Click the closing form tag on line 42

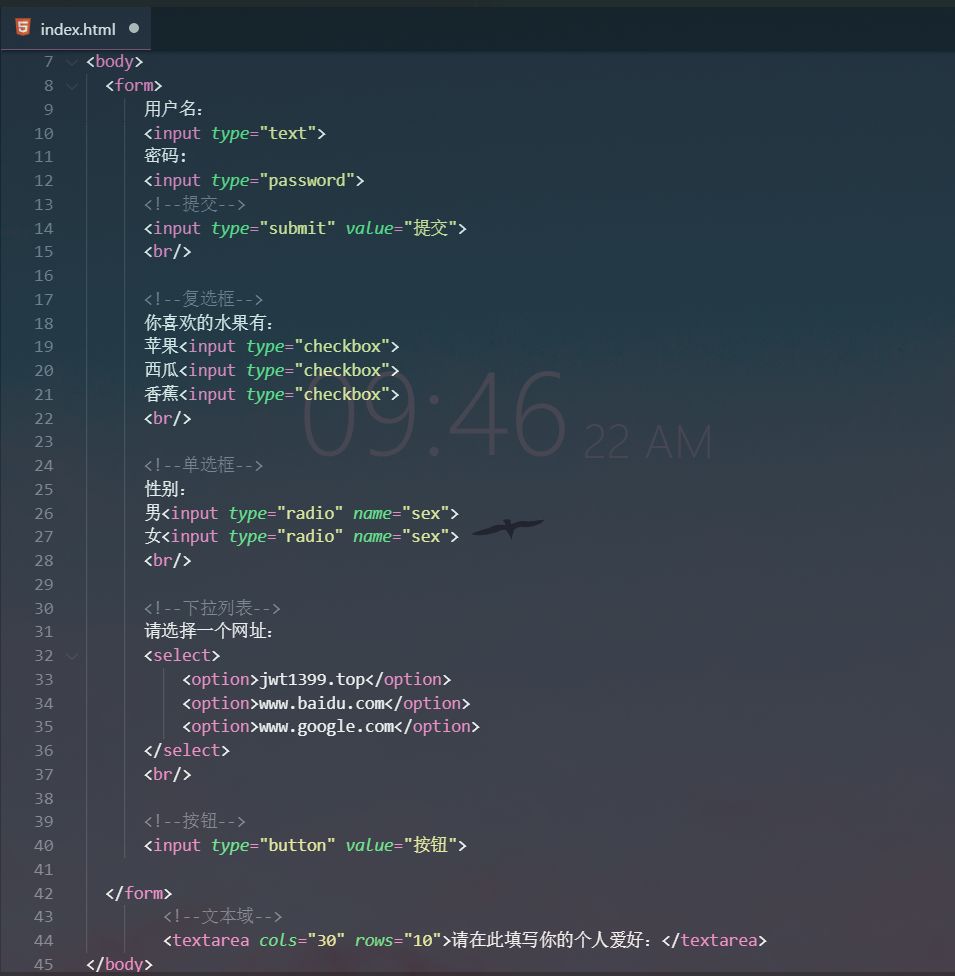tap(139, 893)
